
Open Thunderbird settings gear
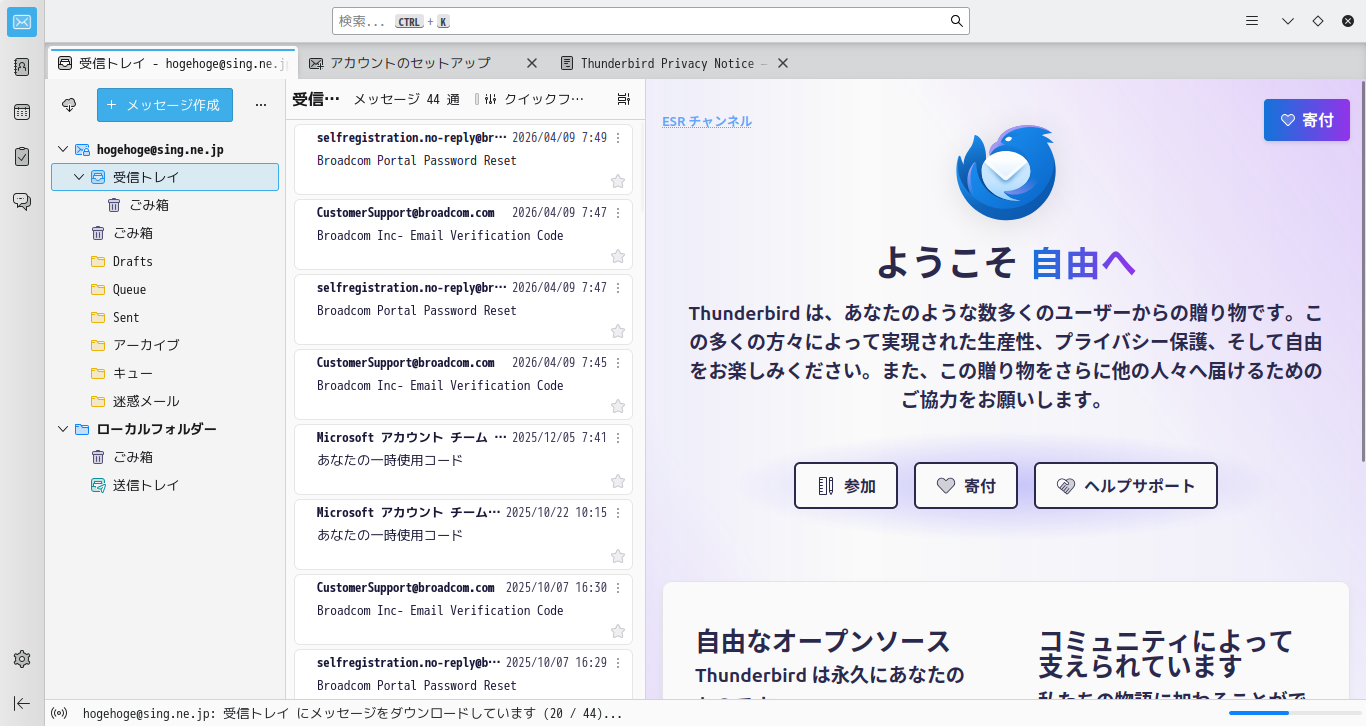pyautogui.click(x=22, y=659)
